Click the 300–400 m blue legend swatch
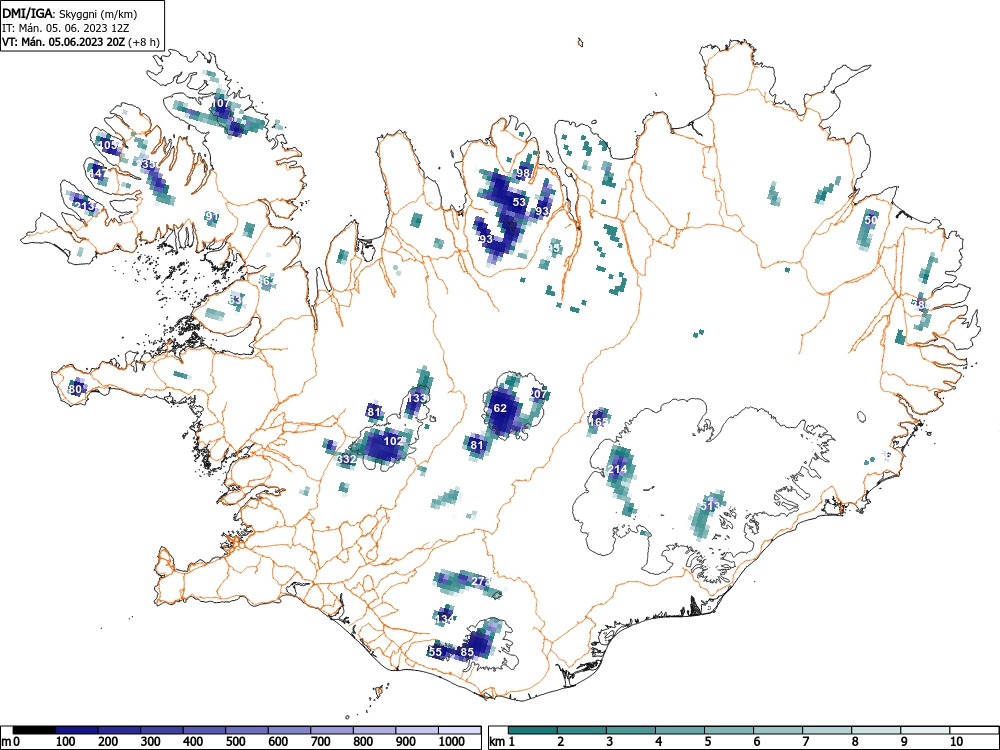The width and height of the screenshot is (1000, 750). pyautogui.click(x=162, y=730)
